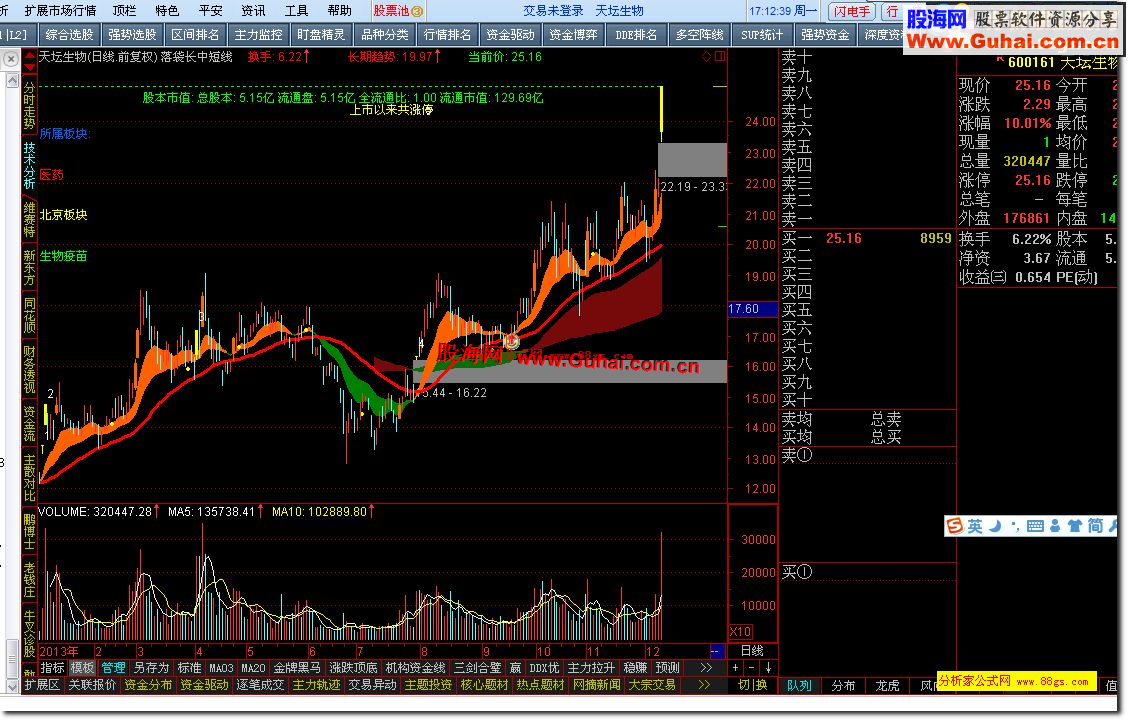The image size is (1128, 720).
Task: Select the 同花顺 sidebar tab
Action: tap(29, 314)
